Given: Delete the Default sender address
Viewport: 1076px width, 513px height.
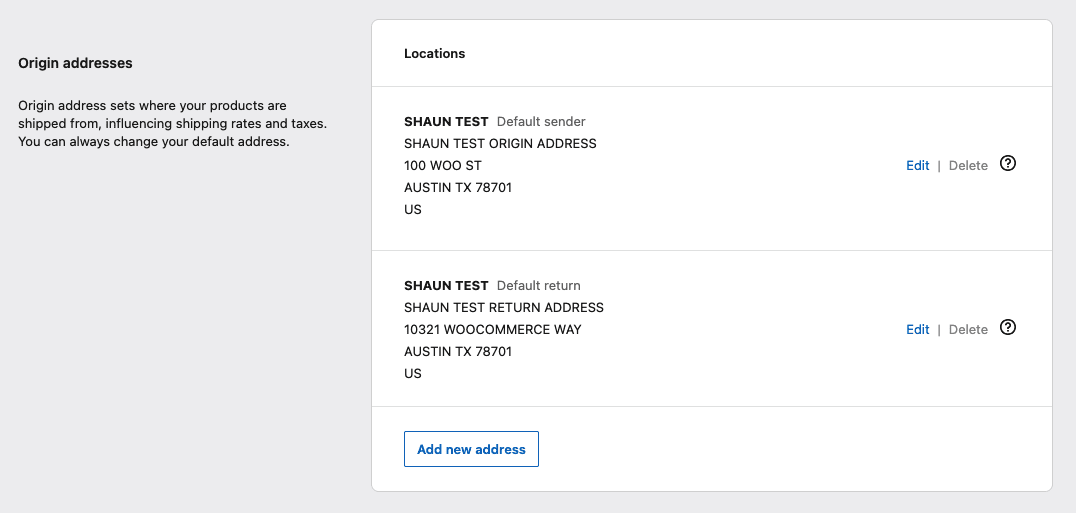Looking at the screenshot, I should (968, 165).
